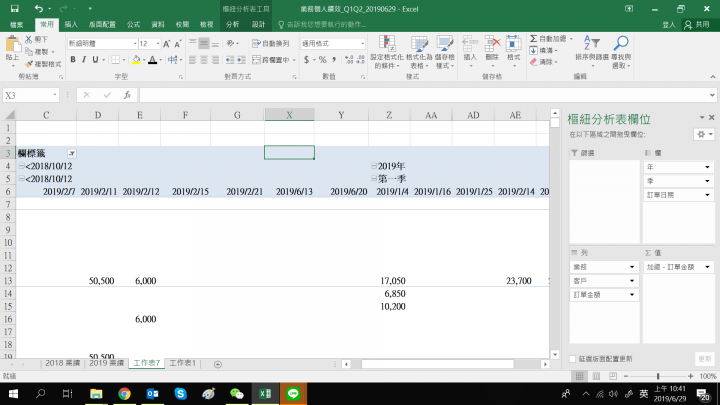The image size is (720, 405).
Task: Open the 年 field dropdown in columns area
Action: 707,167
